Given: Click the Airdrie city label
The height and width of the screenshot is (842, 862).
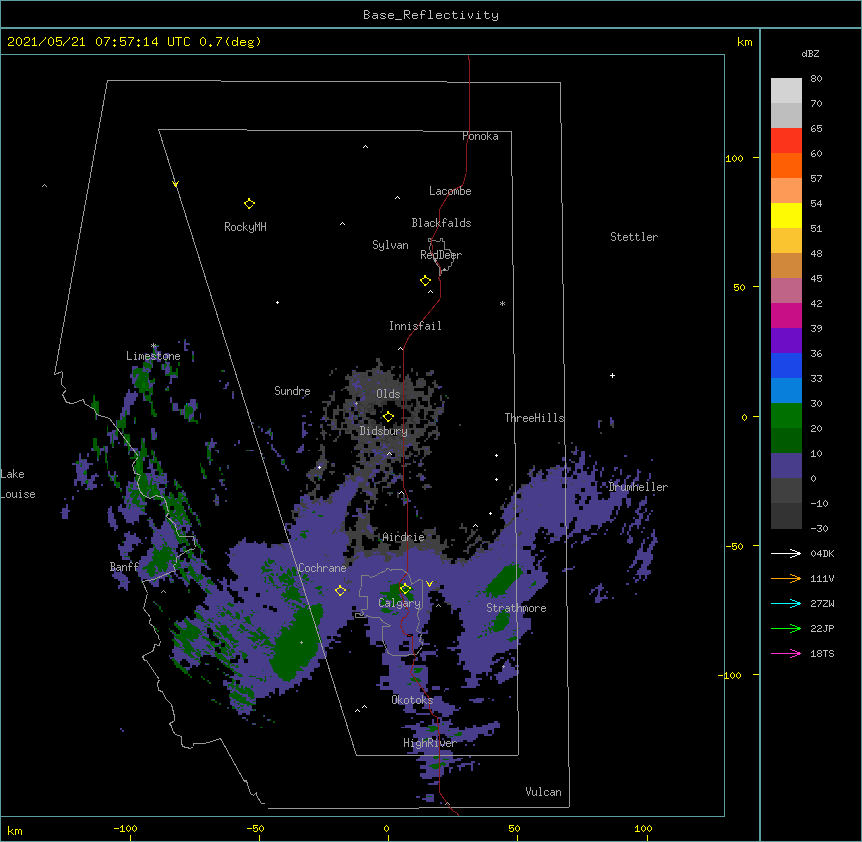Looking at the screenshot, I should click(404, 537).
